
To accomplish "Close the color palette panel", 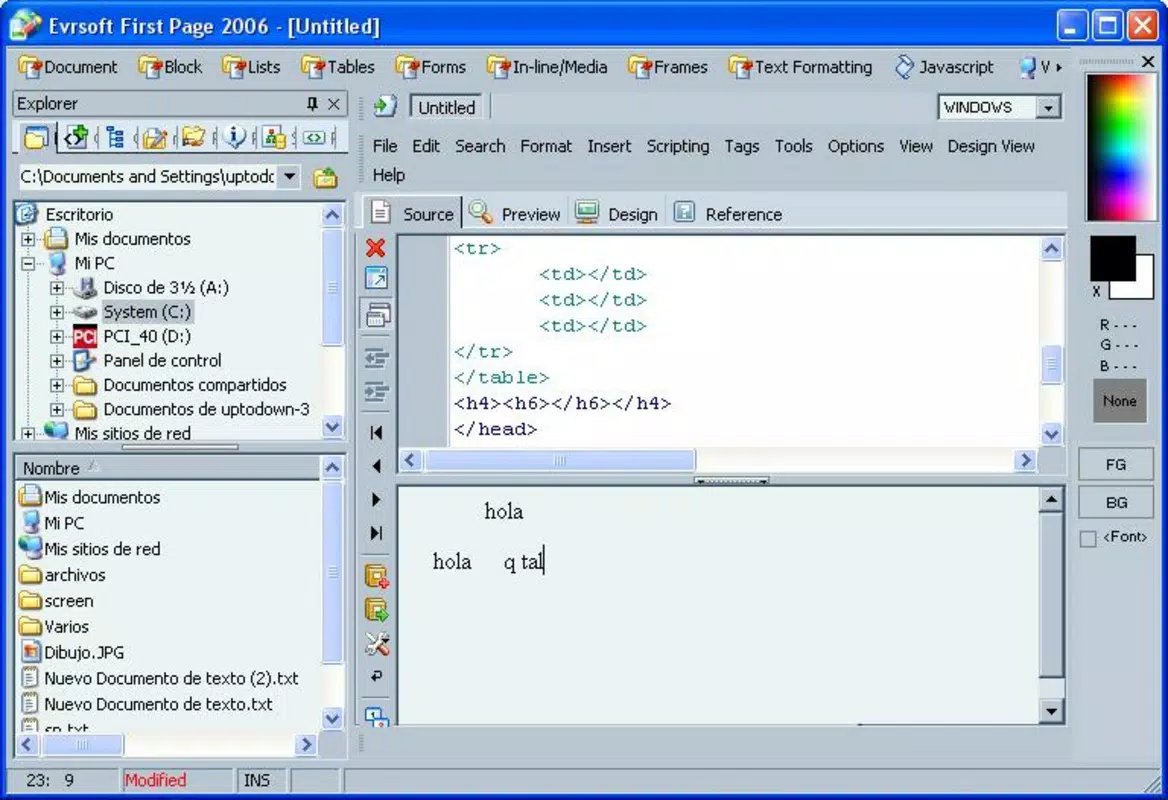I will (1148, 62).
